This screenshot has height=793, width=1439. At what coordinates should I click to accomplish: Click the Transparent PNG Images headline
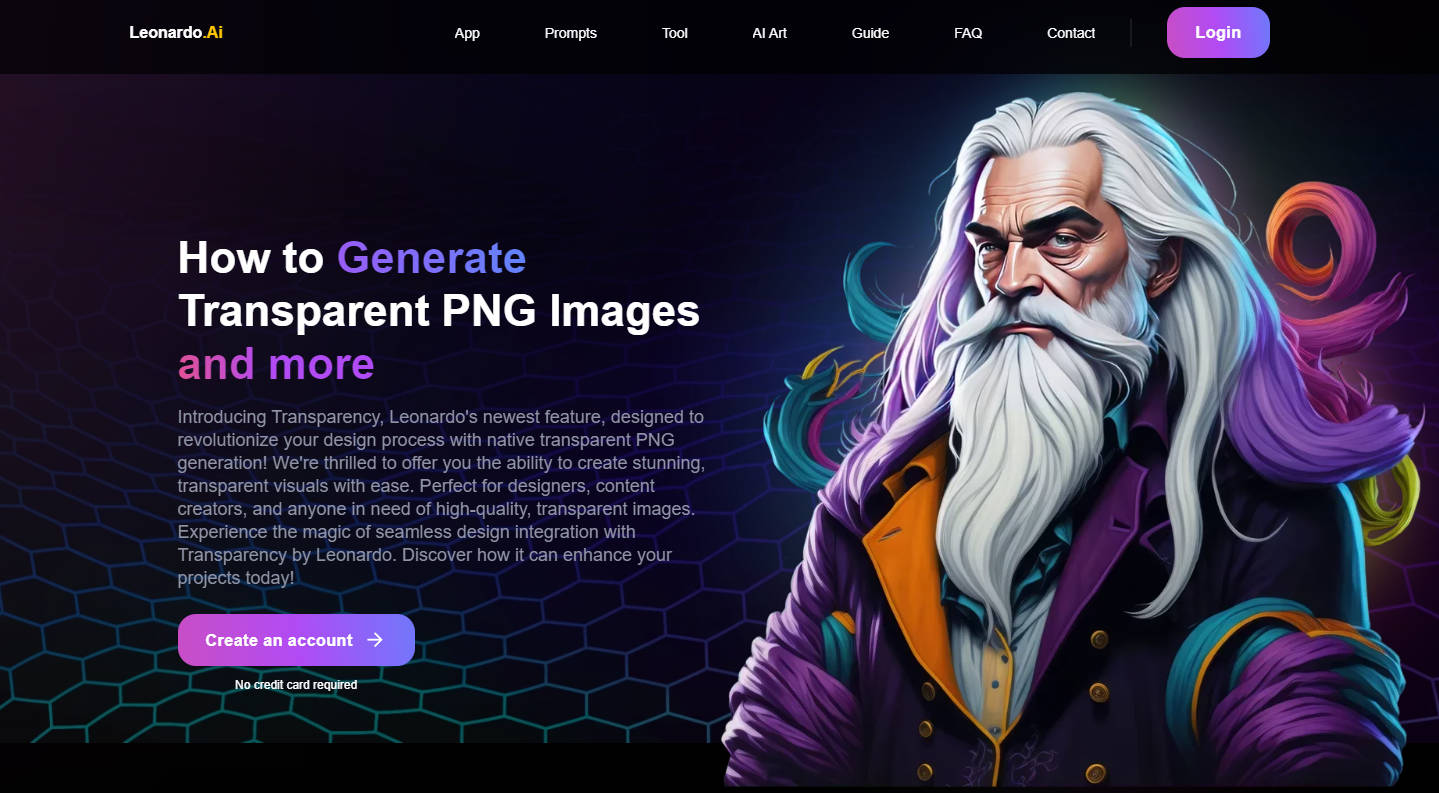pyautogui.click(x=439, y=311)
